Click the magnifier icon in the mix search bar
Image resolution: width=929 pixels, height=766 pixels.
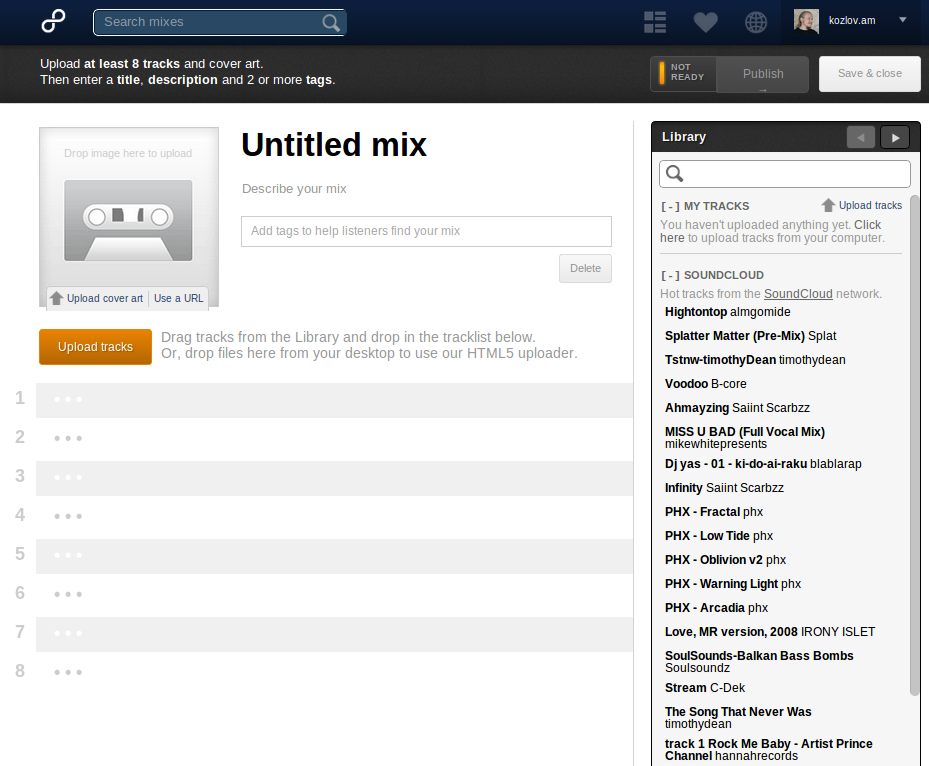pyautogui.click(x=331, y=22)
